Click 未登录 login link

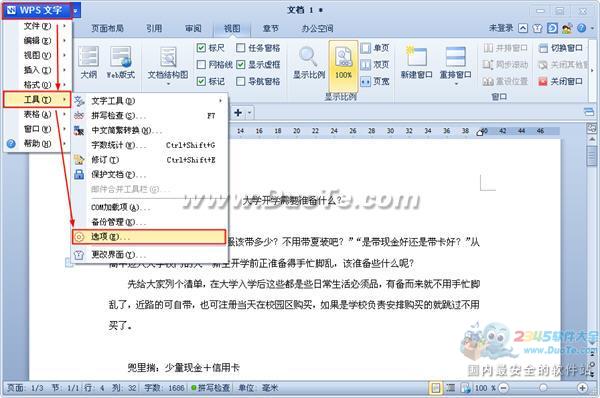[501, 28]
